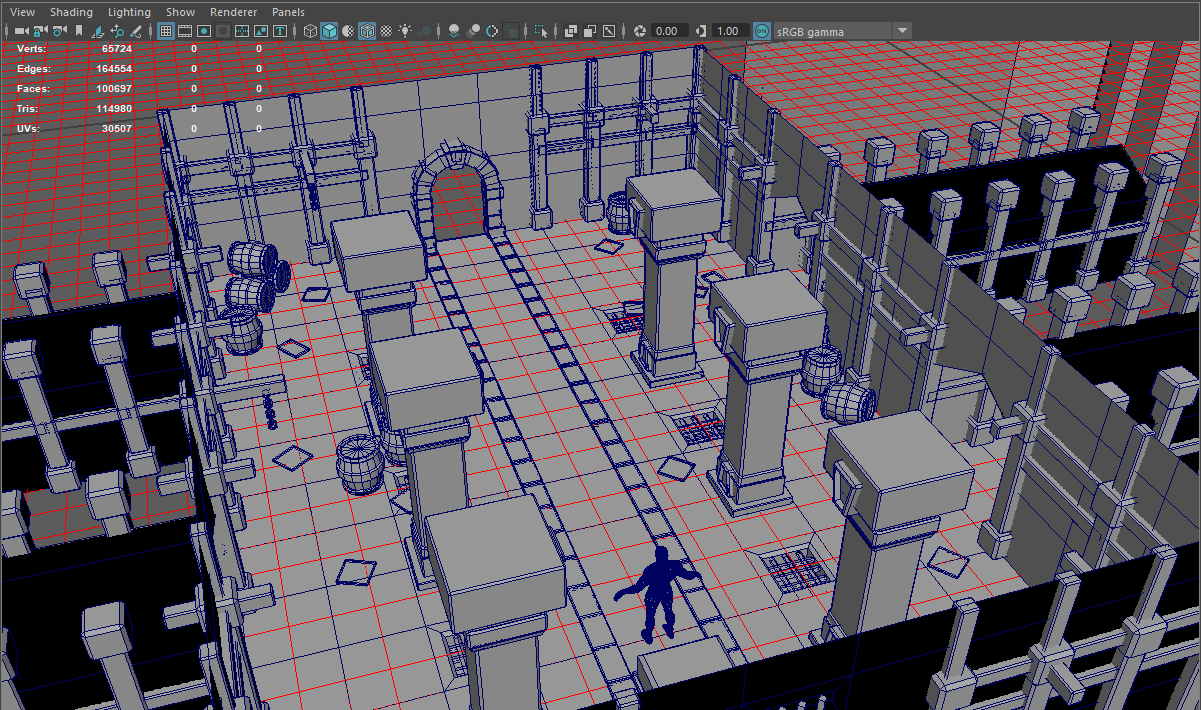
Task: Click the UVs count 30507
Action: click(x=116, y=129)
